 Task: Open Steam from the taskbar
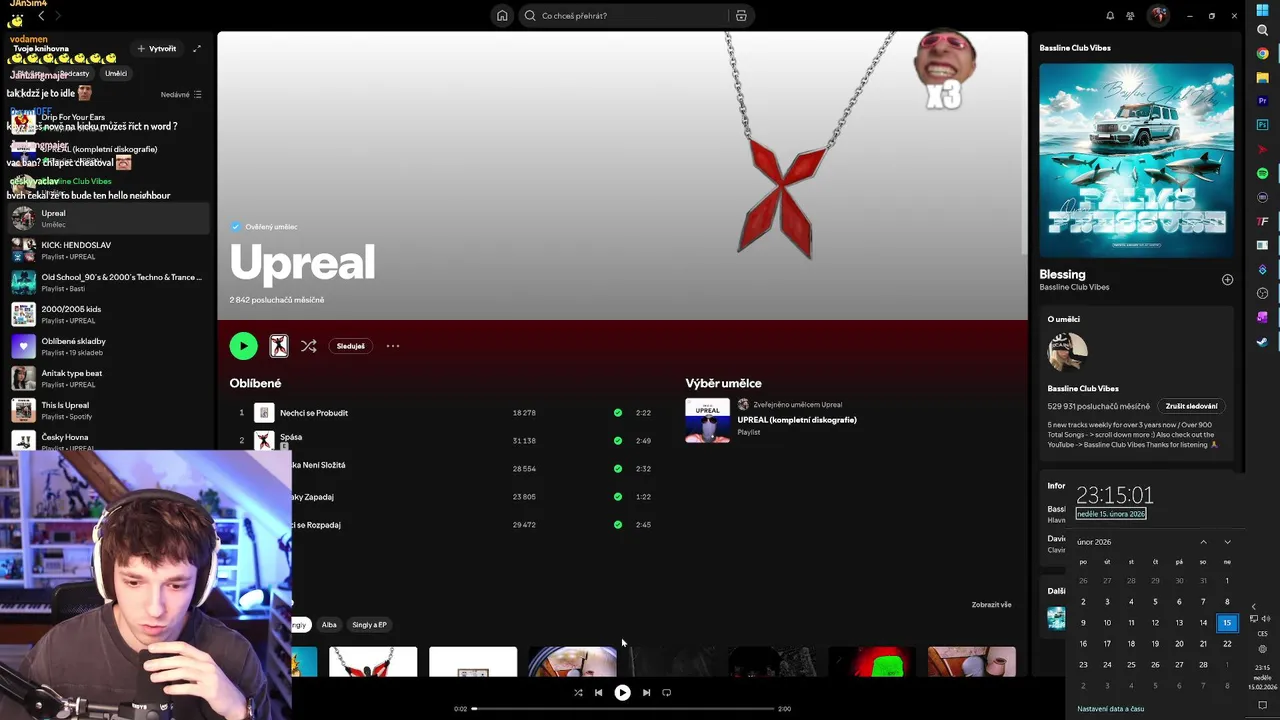pyautogui.click(x=1262, y=342)
